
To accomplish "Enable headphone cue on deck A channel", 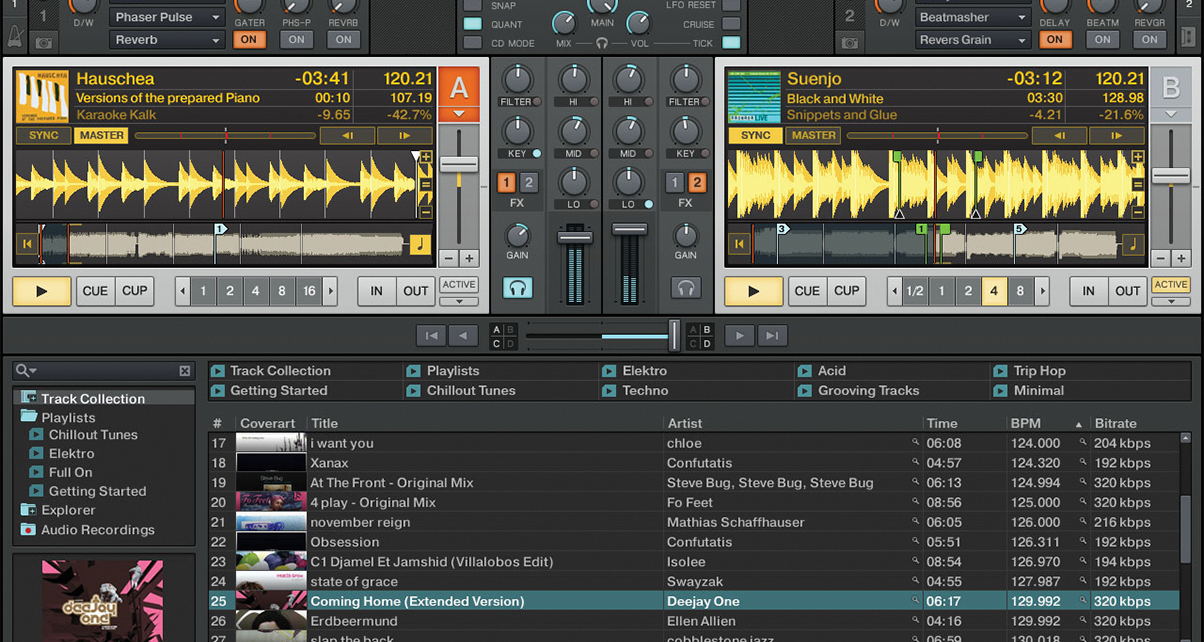I will [518, 288].
